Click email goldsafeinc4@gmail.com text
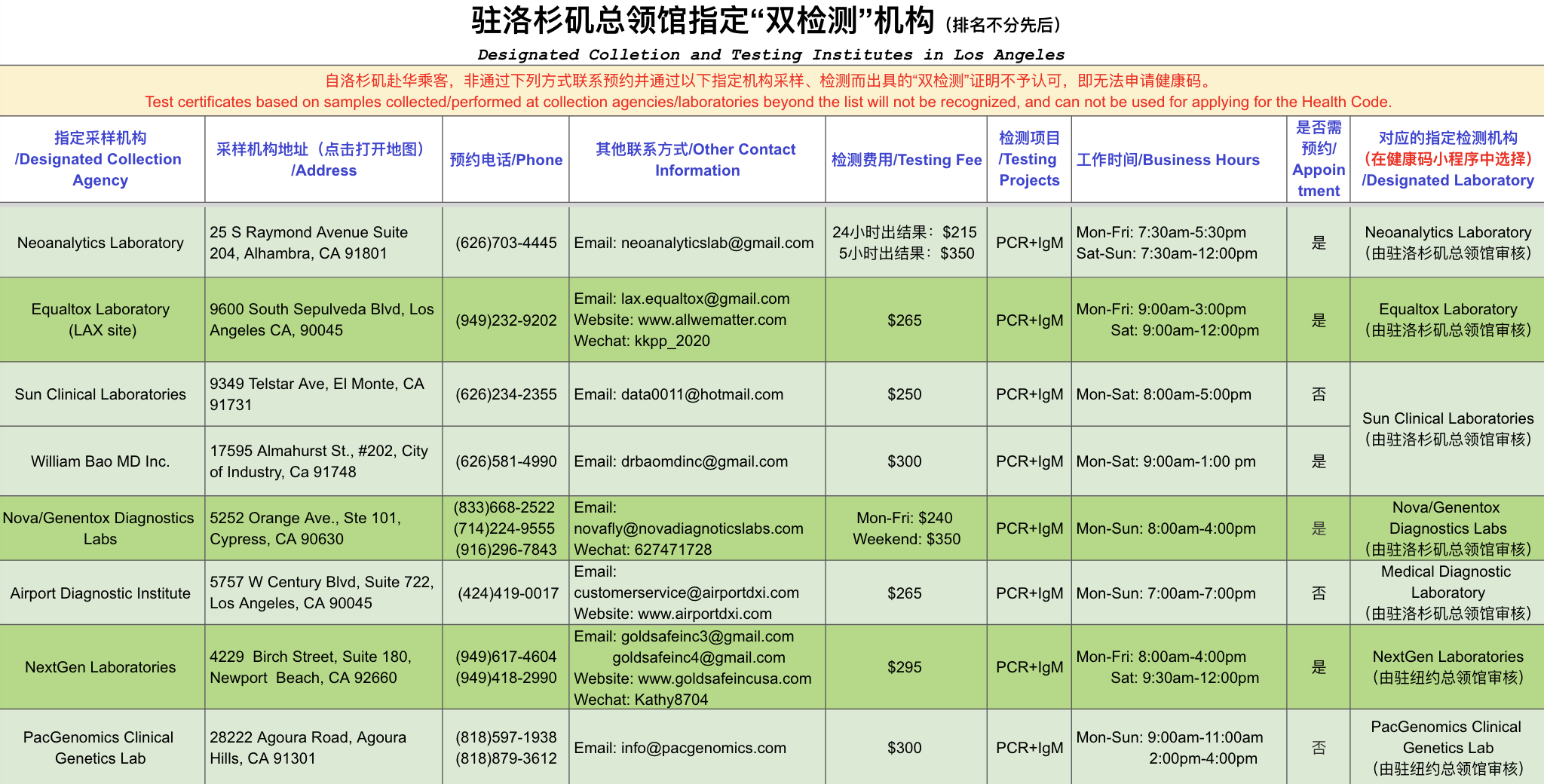Image resolution: width=1544 pixels, height=784 pixels. (698, 657)
